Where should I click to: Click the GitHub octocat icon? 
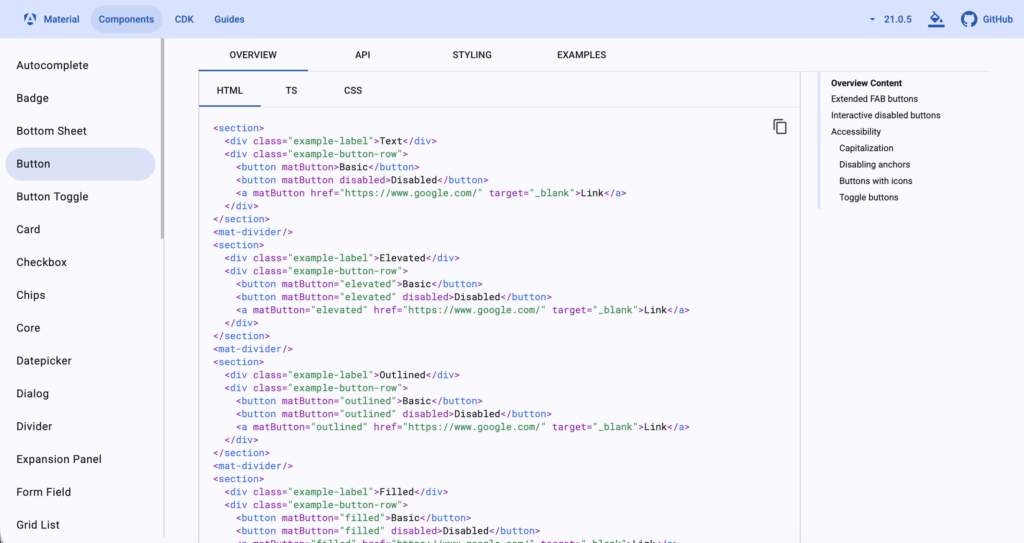point(968,19)
